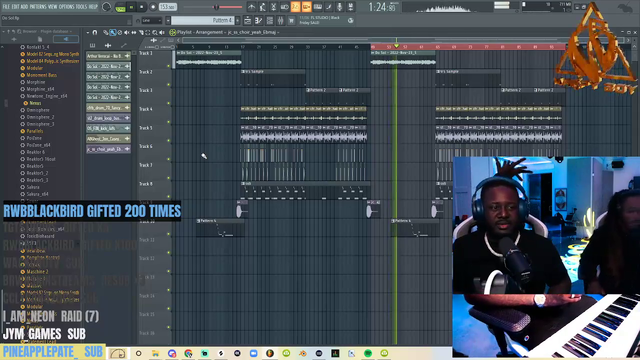Select Omnisphere in the plugin browser
Image resolution: width=640 pixels, height=360 pixels.
pos(38,110)
